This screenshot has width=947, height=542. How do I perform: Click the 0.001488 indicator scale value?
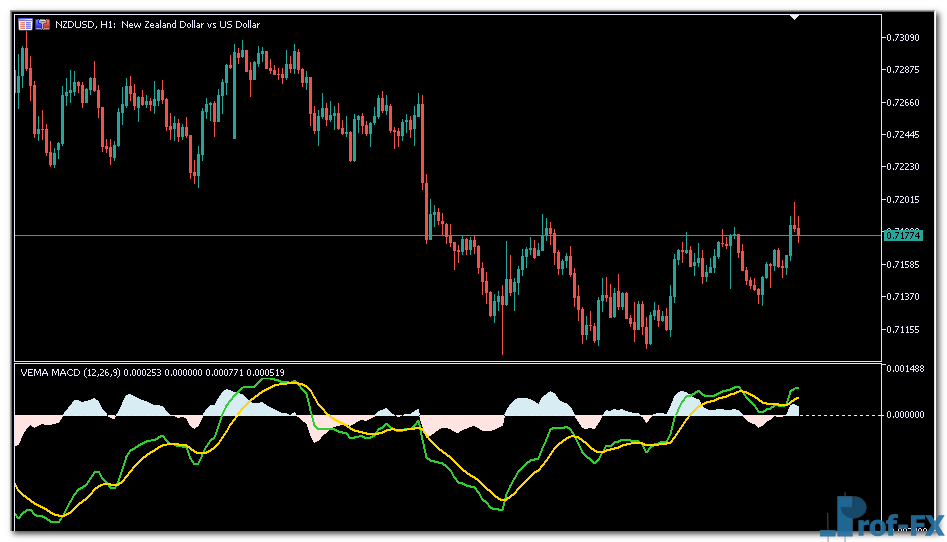[x=905, y=369]
